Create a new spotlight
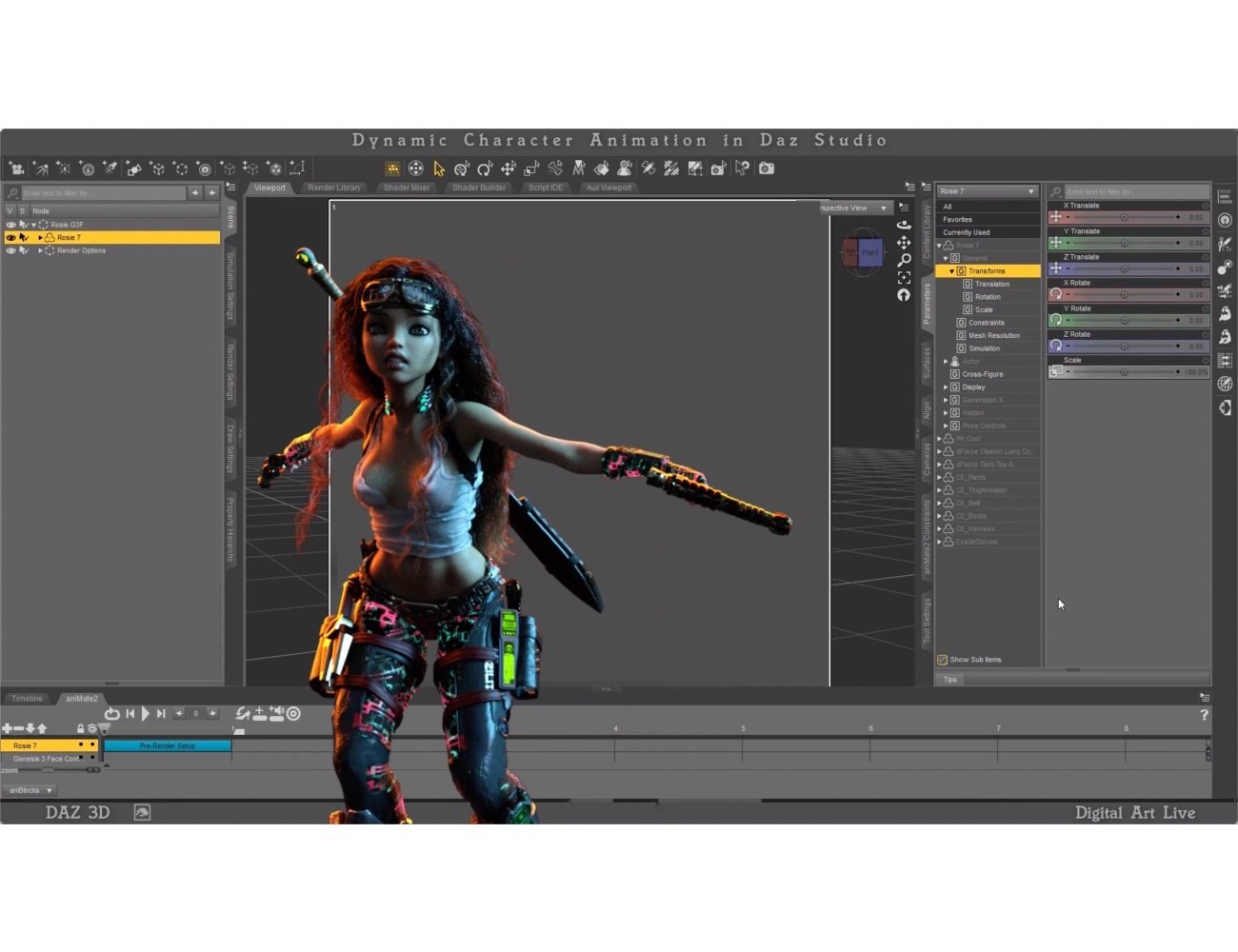 coord(110,169)
